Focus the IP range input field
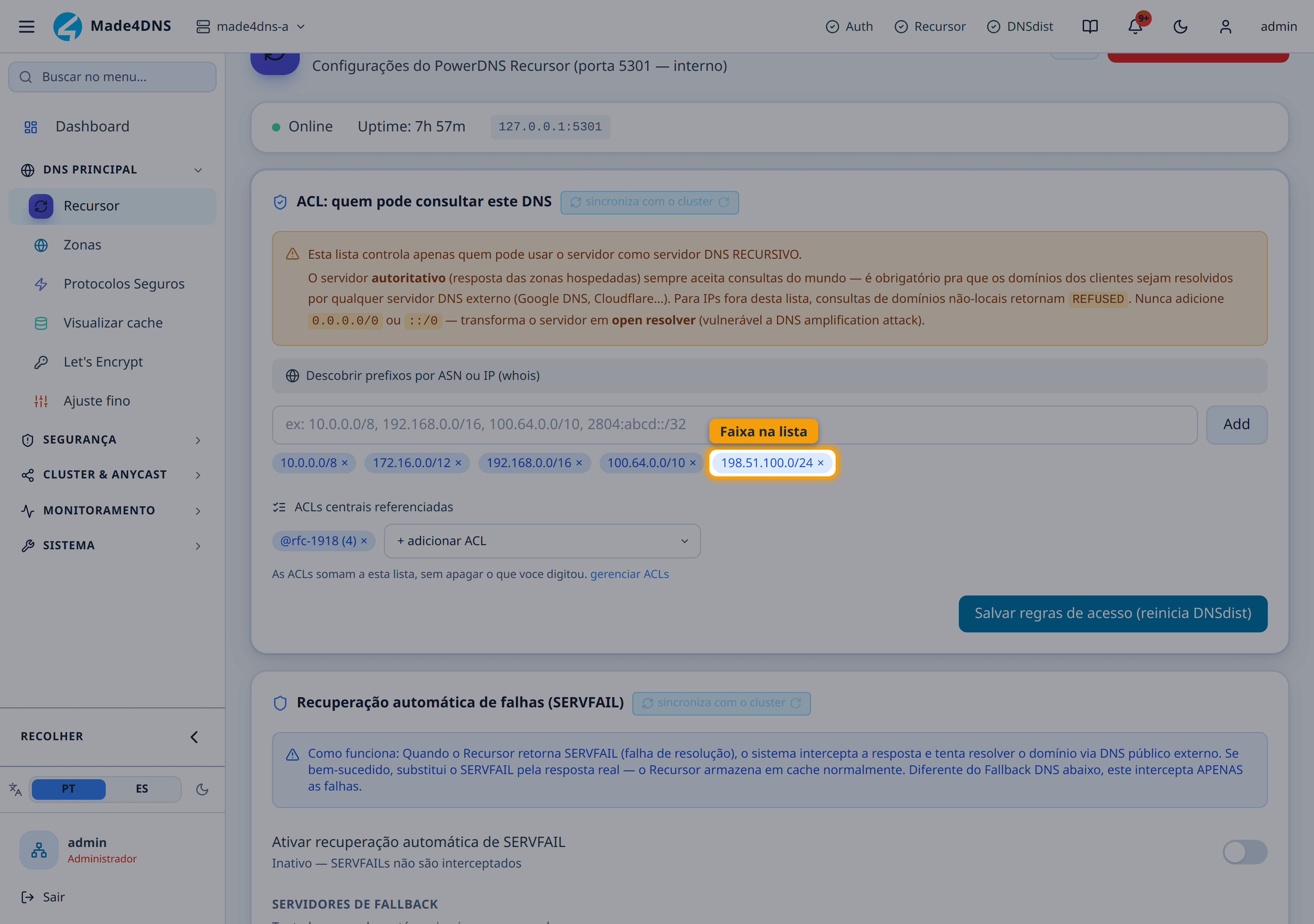 point(734,425)
